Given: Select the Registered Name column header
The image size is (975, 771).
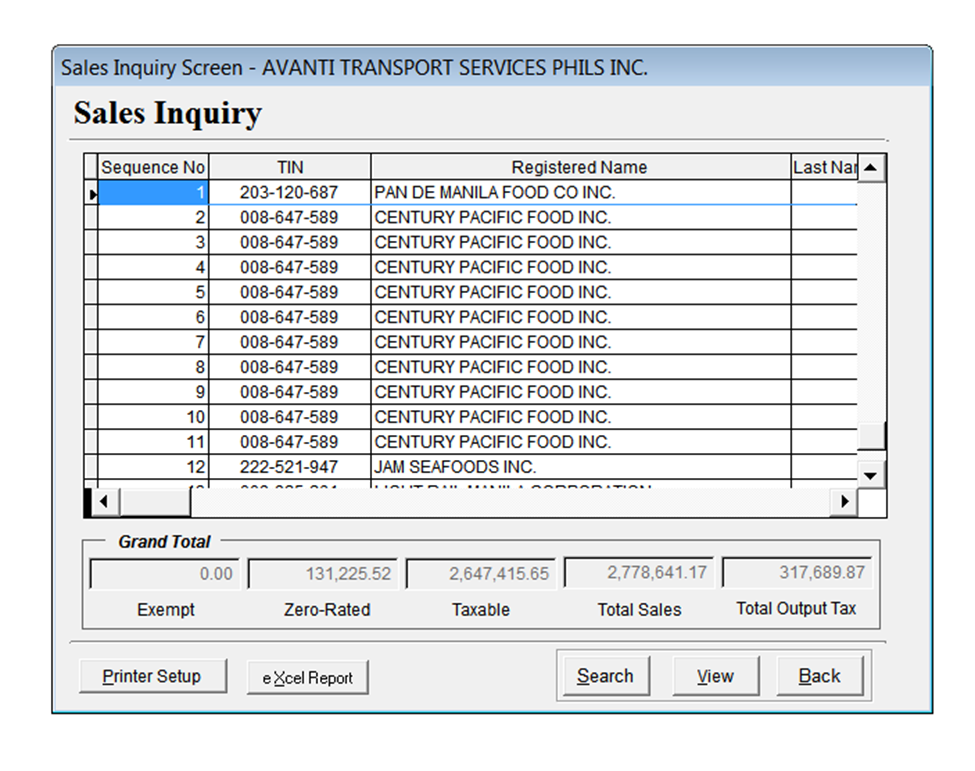Looking at the screenshot, I should click(581, 167).
